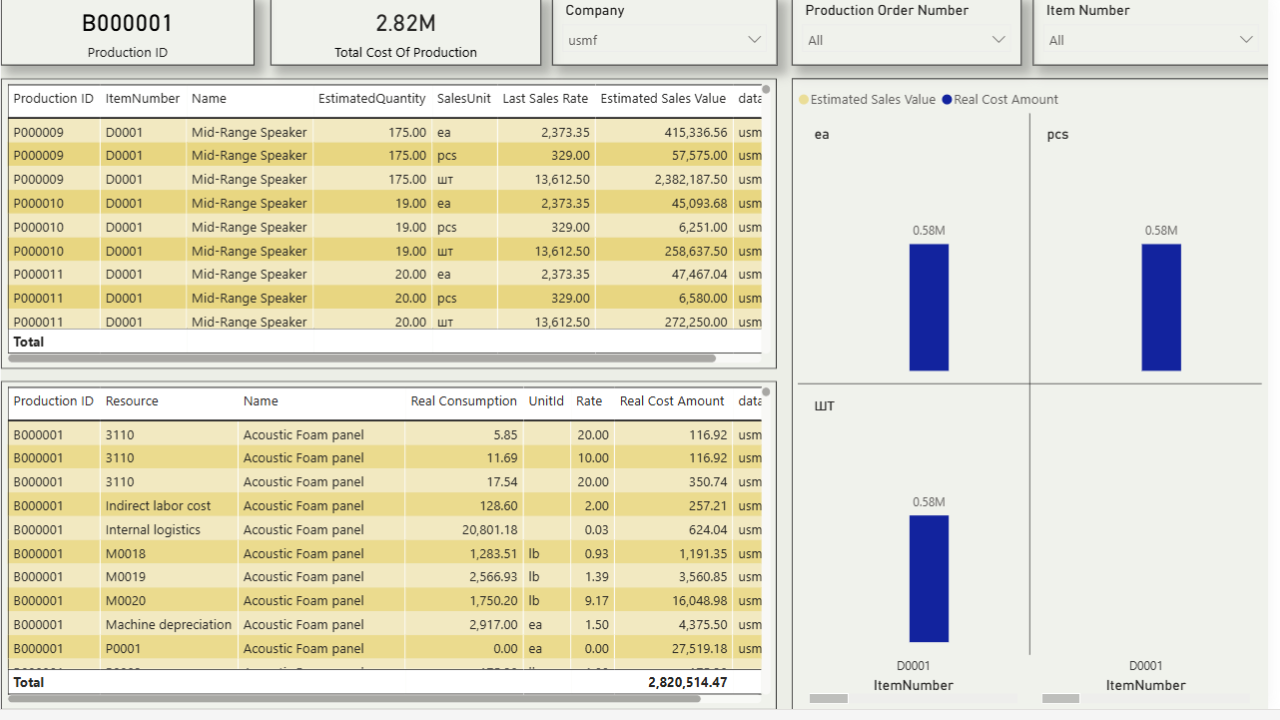Toggle Real Cost Amount legend marker
The width and height of the screenshot is (1280, 720).
point(947,100)
